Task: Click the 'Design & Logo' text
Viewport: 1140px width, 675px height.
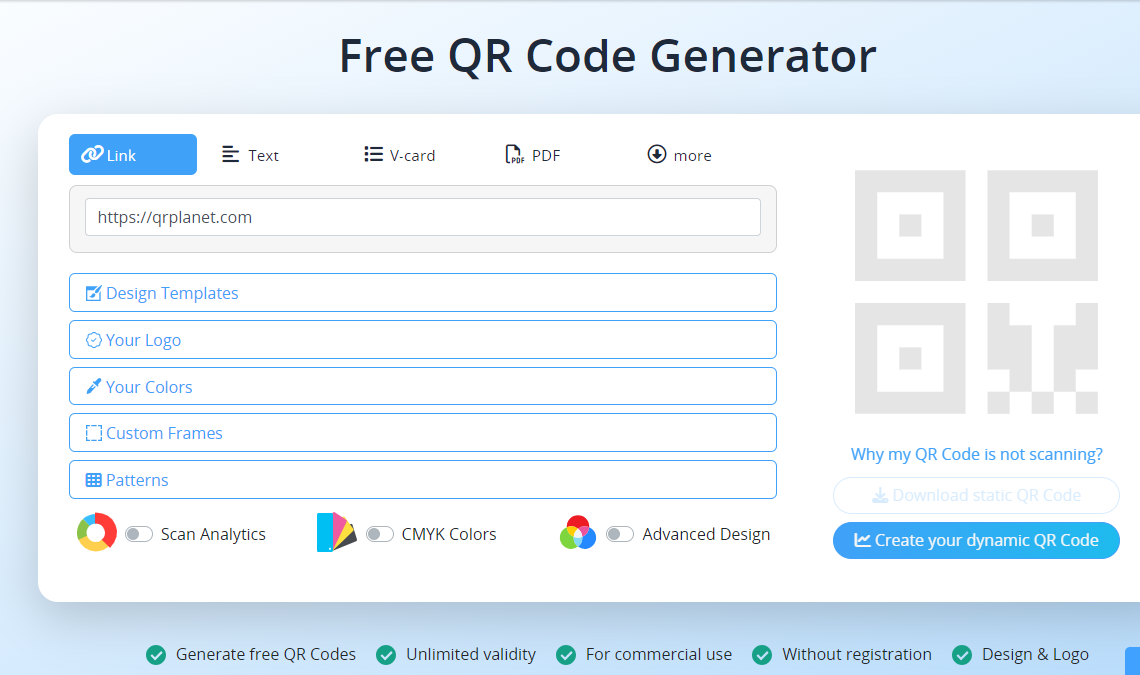Action: pos(1035,655)
